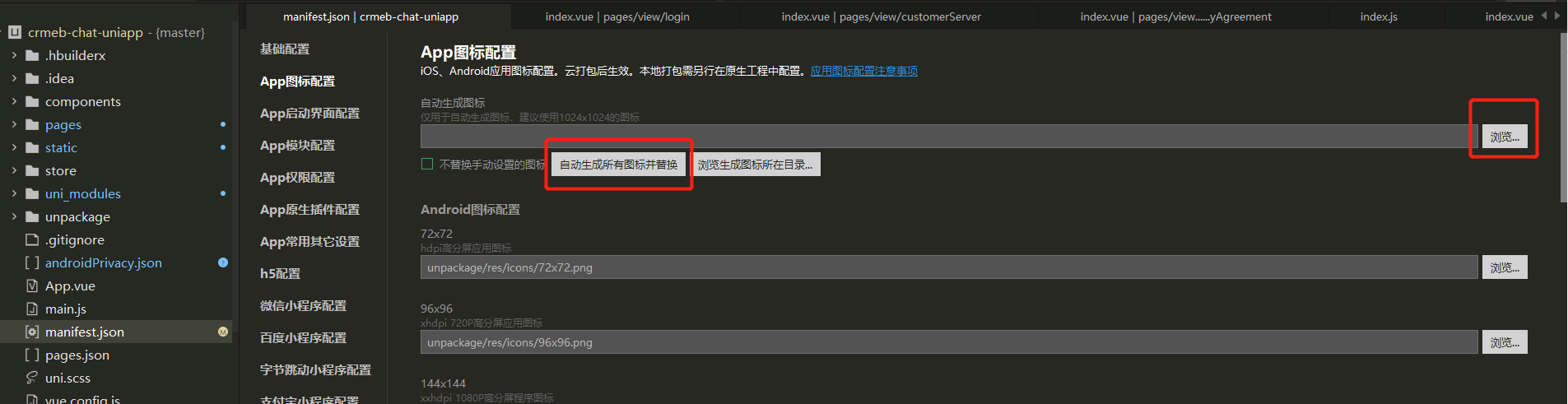Image resolution: width=1568 pixels, height=404 pixels.
Task: Expand the pages folder chevron
Action: click(x=14, y=124)
